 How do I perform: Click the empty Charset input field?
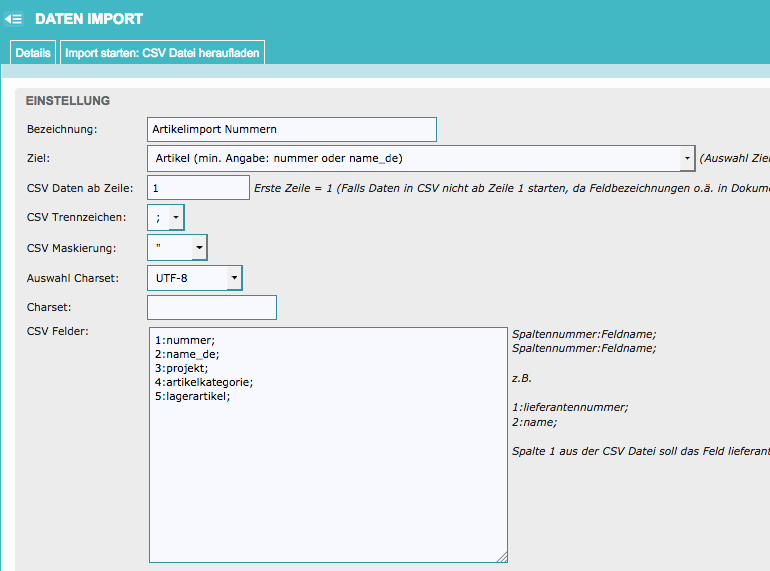click(x=211, y=307)
